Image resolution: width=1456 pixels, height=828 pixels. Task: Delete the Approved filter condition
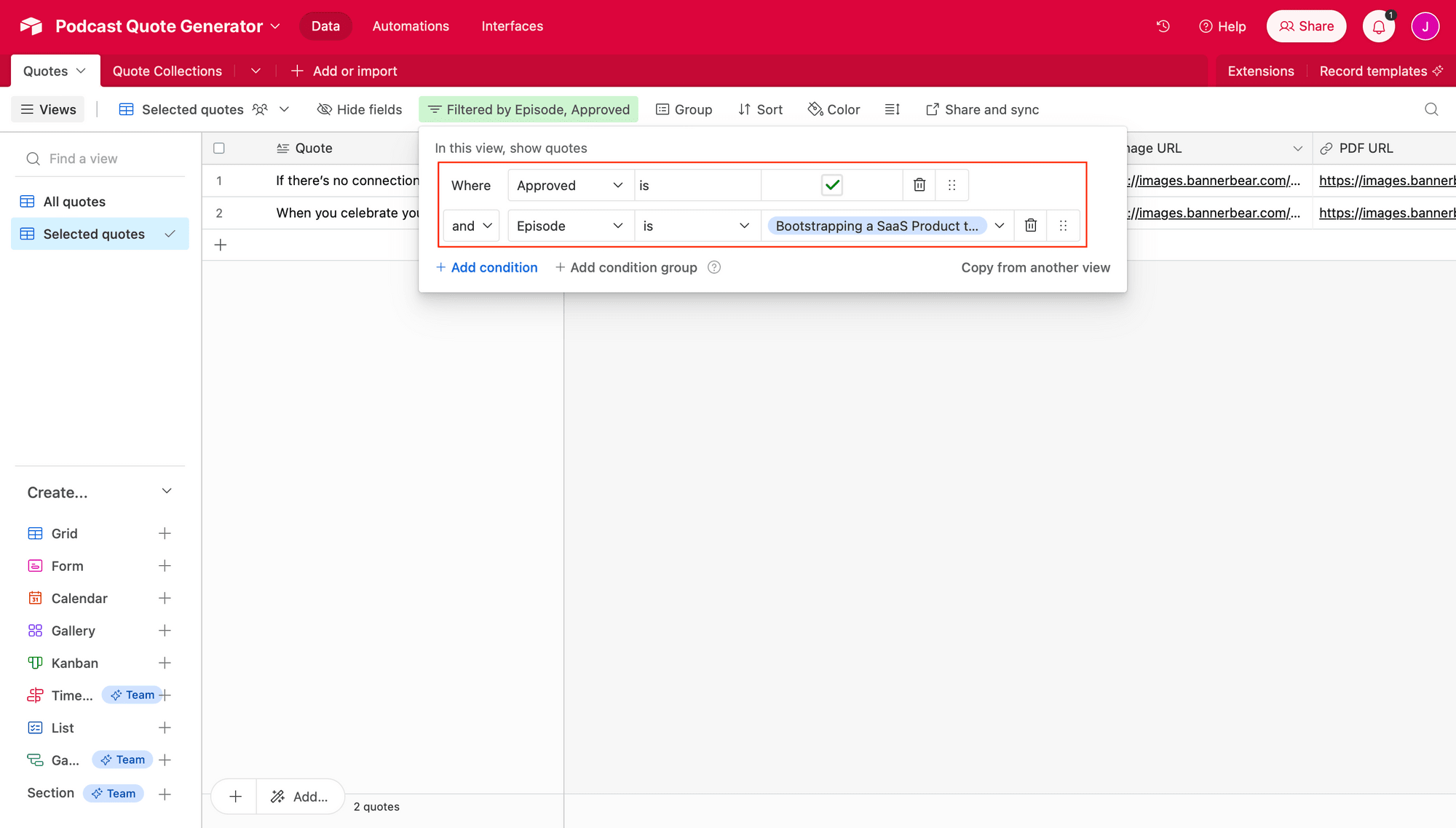[x=918, y=185]
